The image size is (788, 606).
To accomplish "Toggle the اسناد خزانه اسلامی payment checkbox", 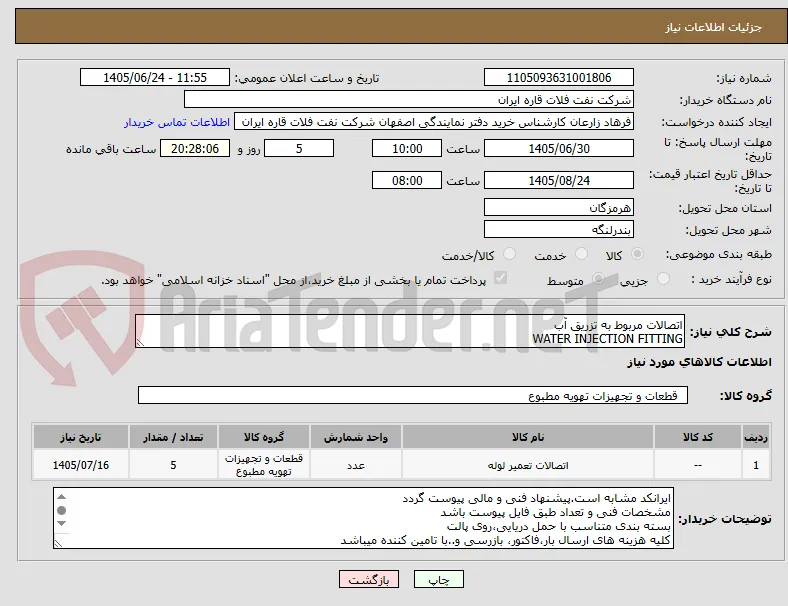I will [501, 277].
